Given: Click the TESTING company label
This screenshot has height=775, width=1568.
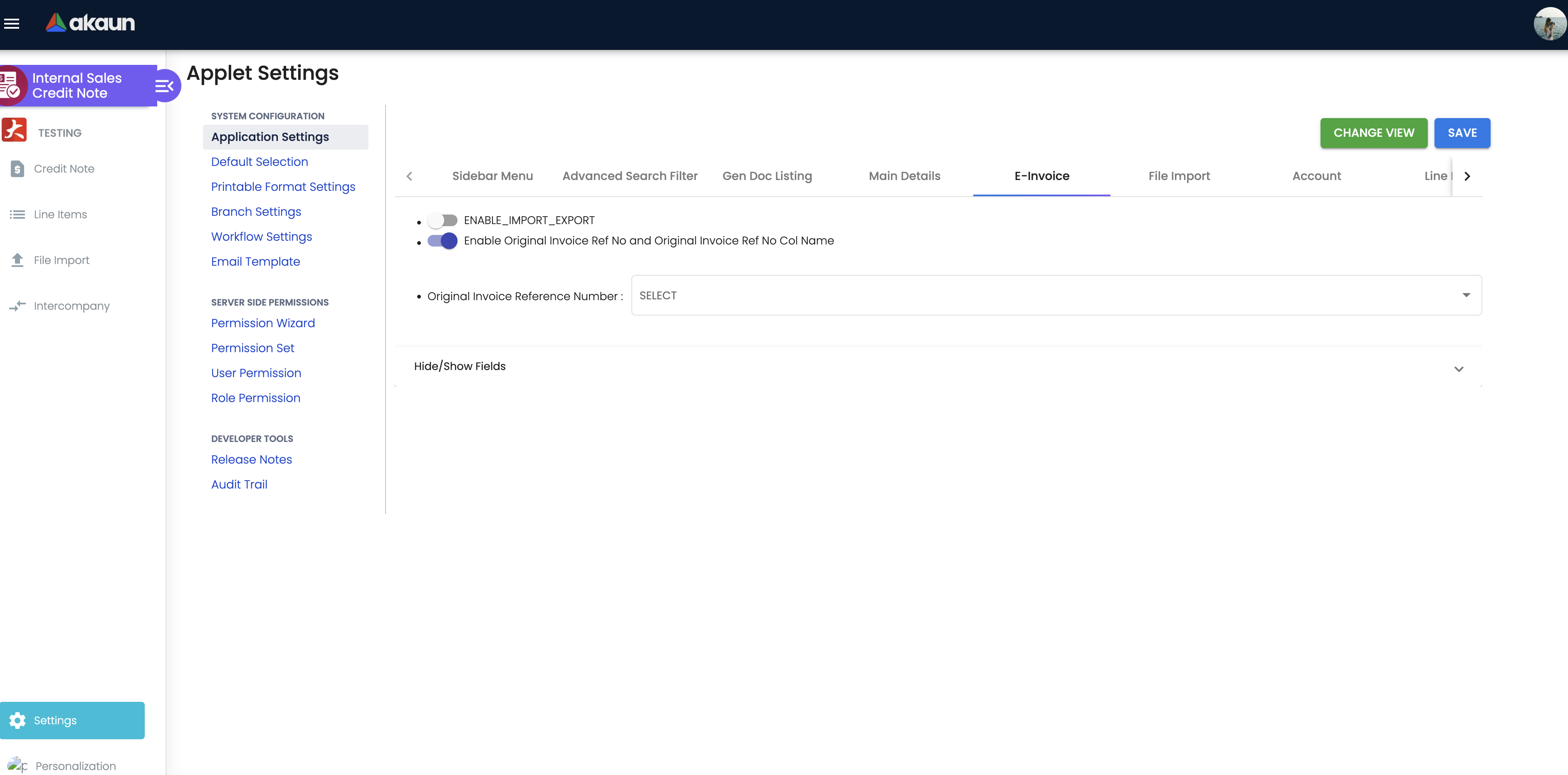Looking at the screenshot, I should click(59, 133).
